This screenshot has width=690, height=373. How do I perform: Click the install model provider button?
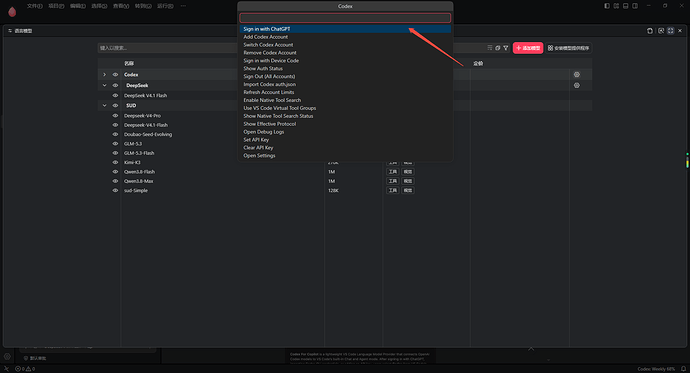point(568,48)
